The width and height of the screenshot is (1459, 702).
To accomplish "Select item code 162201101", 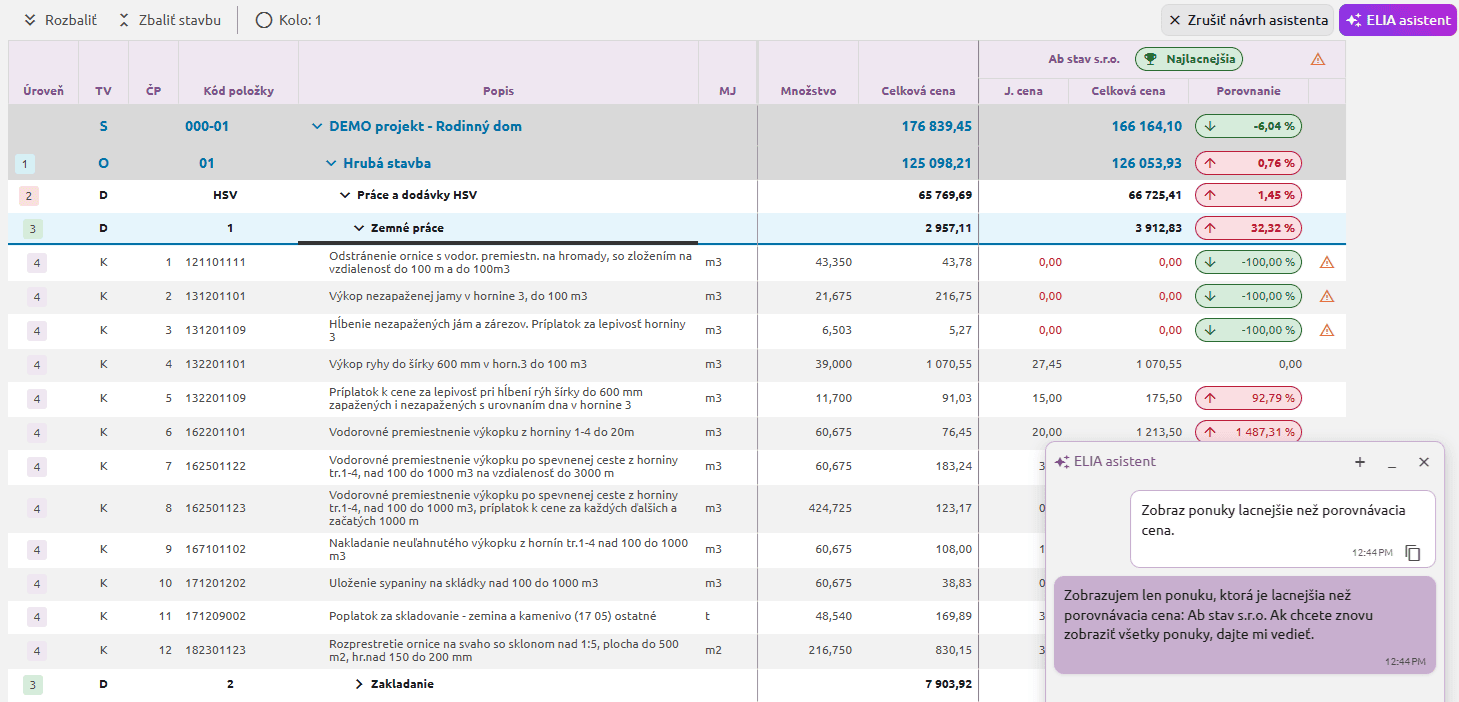I will pos(215,432).
